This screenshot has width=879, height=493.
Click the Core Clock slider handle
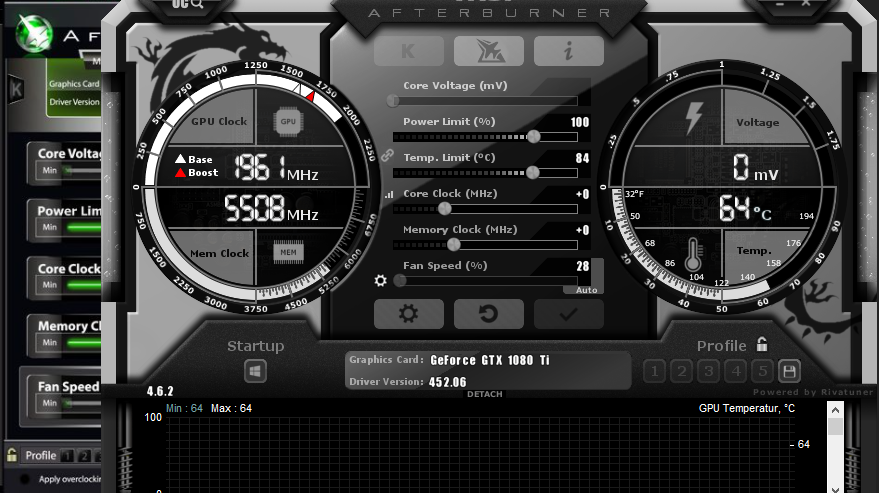tap(445, 209)
